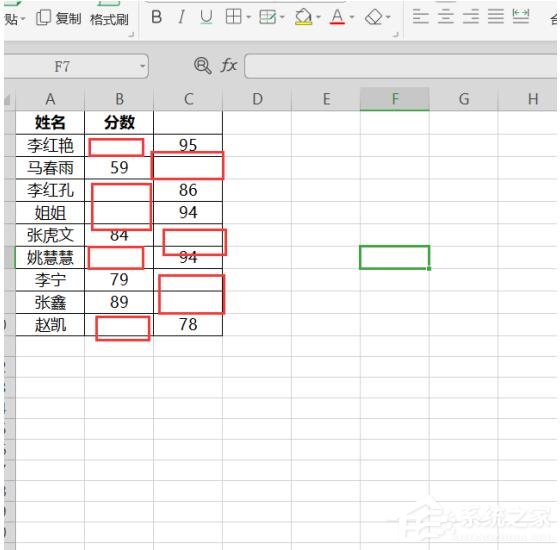Click the formula bar input
560x550 pixels.
pyautogui.click(x=401, y=66)
